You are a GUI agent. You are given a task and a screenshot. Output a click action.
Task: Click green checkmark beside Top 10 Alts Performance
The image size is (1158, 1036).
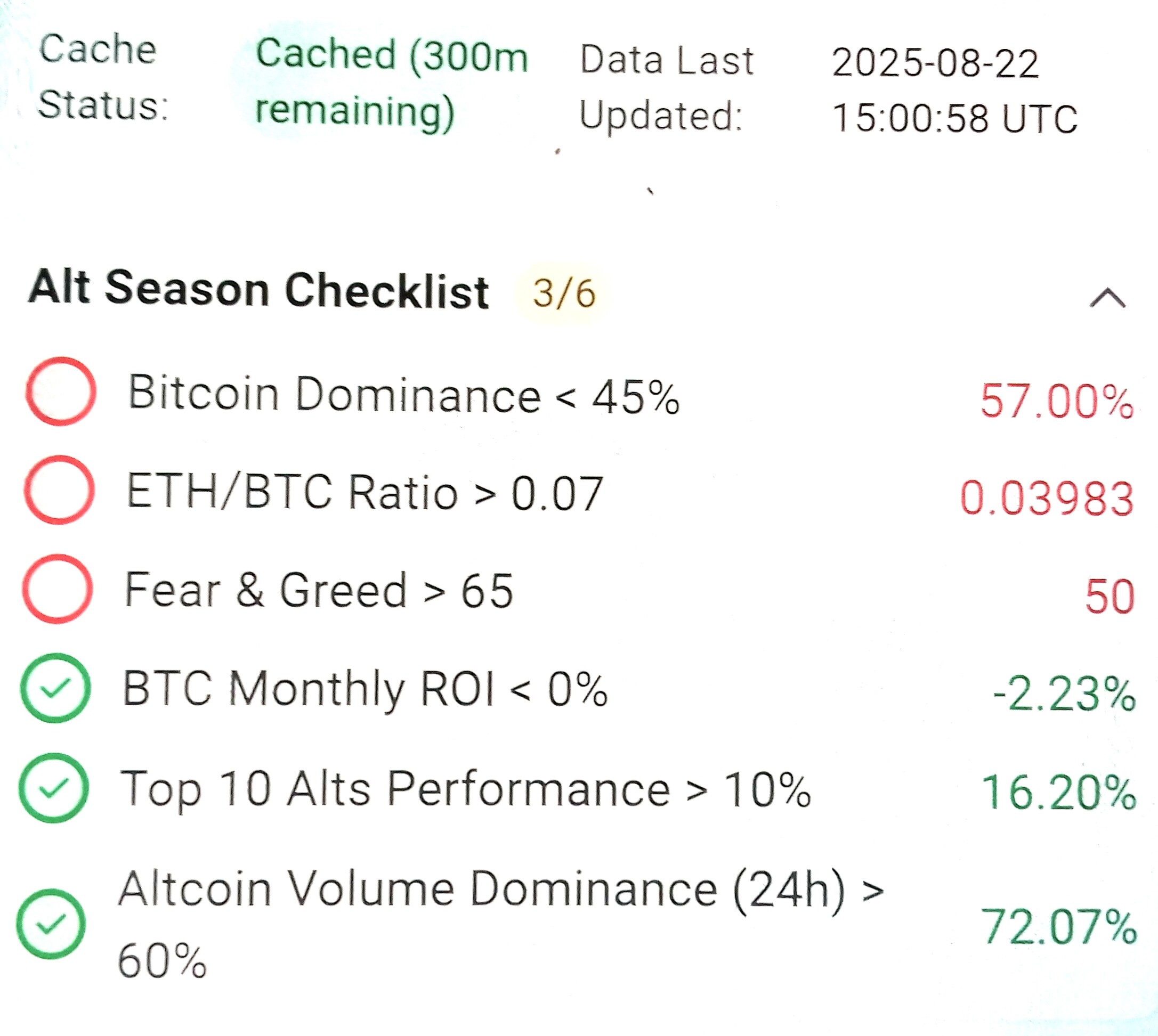(x=53, y=788)
